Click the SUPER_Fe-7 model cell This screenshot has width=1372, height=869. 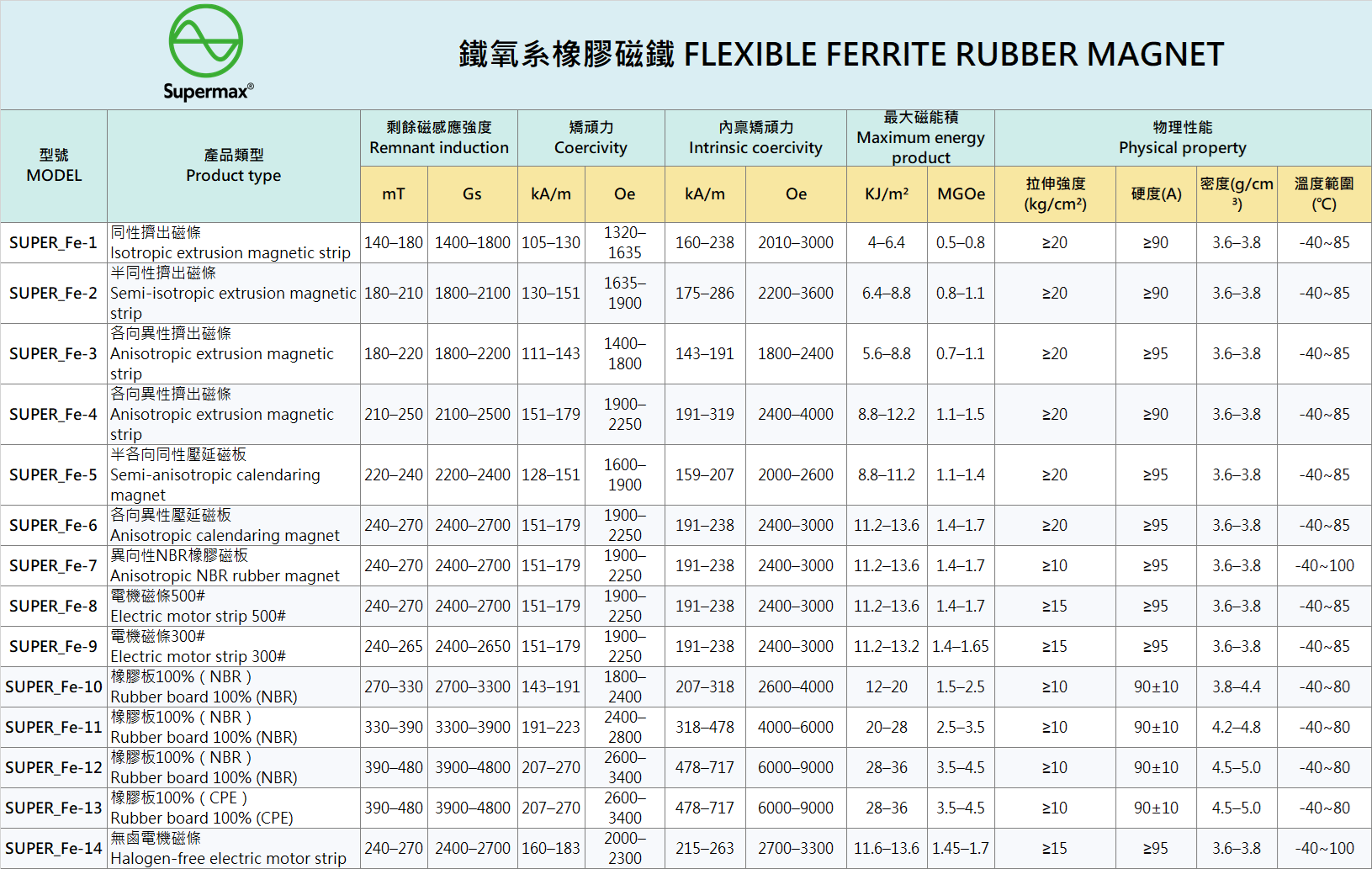coord(54,566)
